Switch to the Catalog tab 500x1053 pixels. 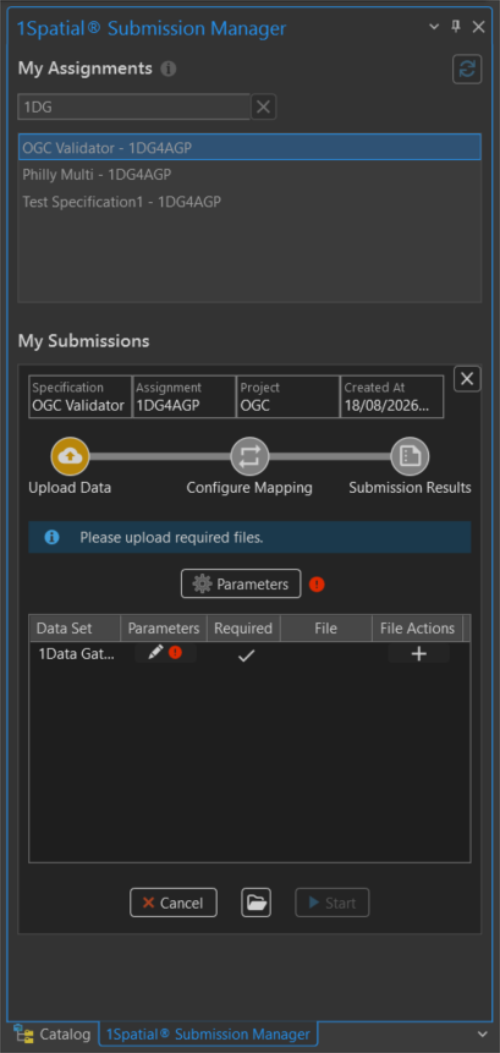tap(52, 1034)
